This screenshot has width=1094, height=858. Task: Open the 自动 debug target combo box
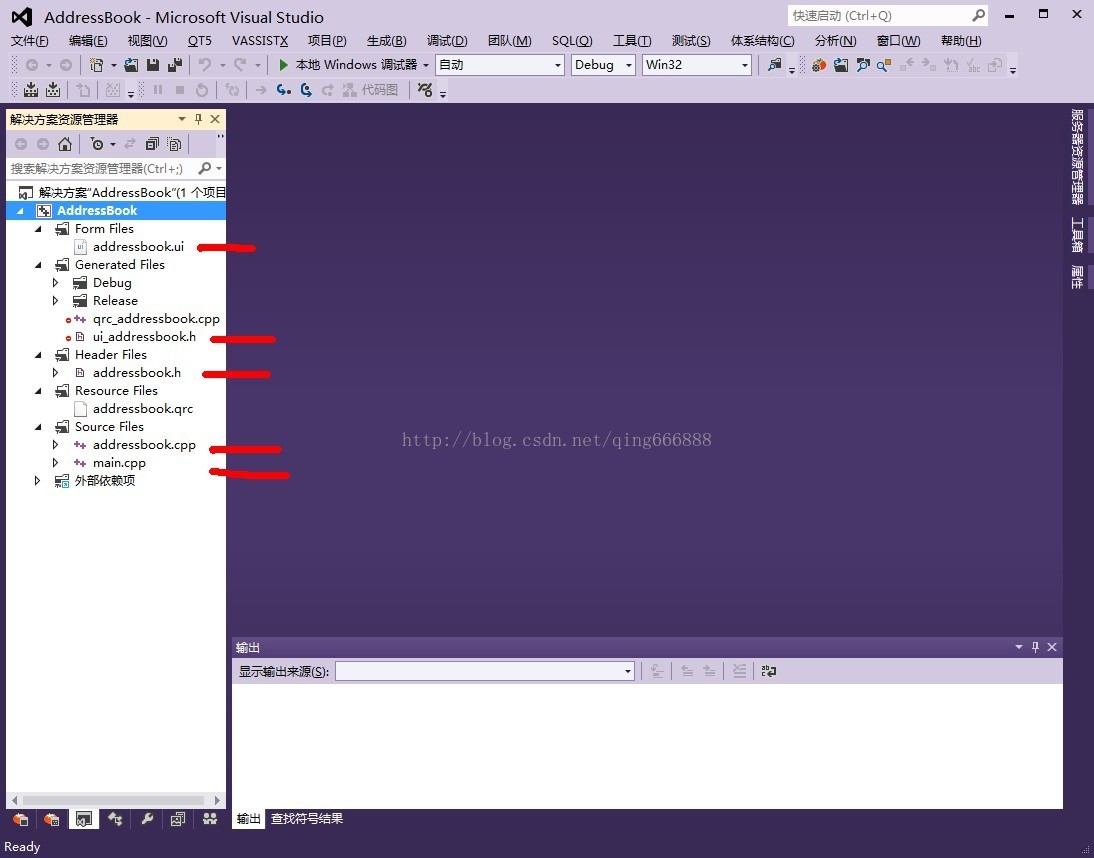(500, 65)
